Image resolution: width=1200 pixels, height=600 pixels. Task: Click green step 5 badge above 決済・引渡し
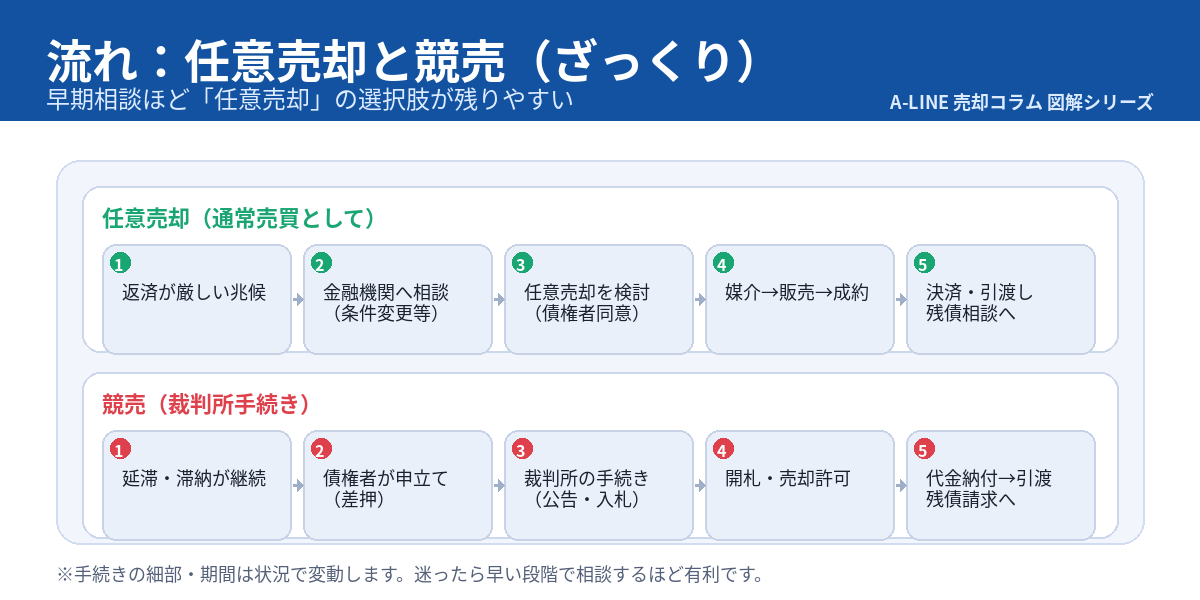924,264
